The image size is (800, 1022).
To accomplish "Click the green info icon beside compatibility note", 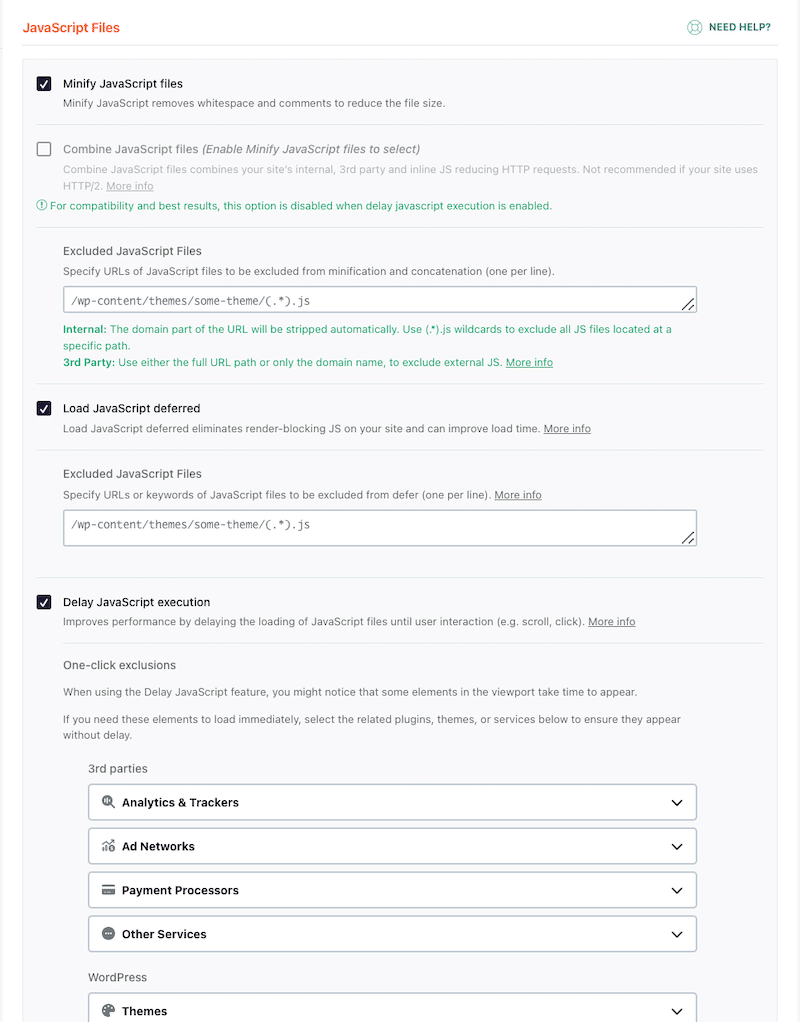I will [x=42, y=206].
